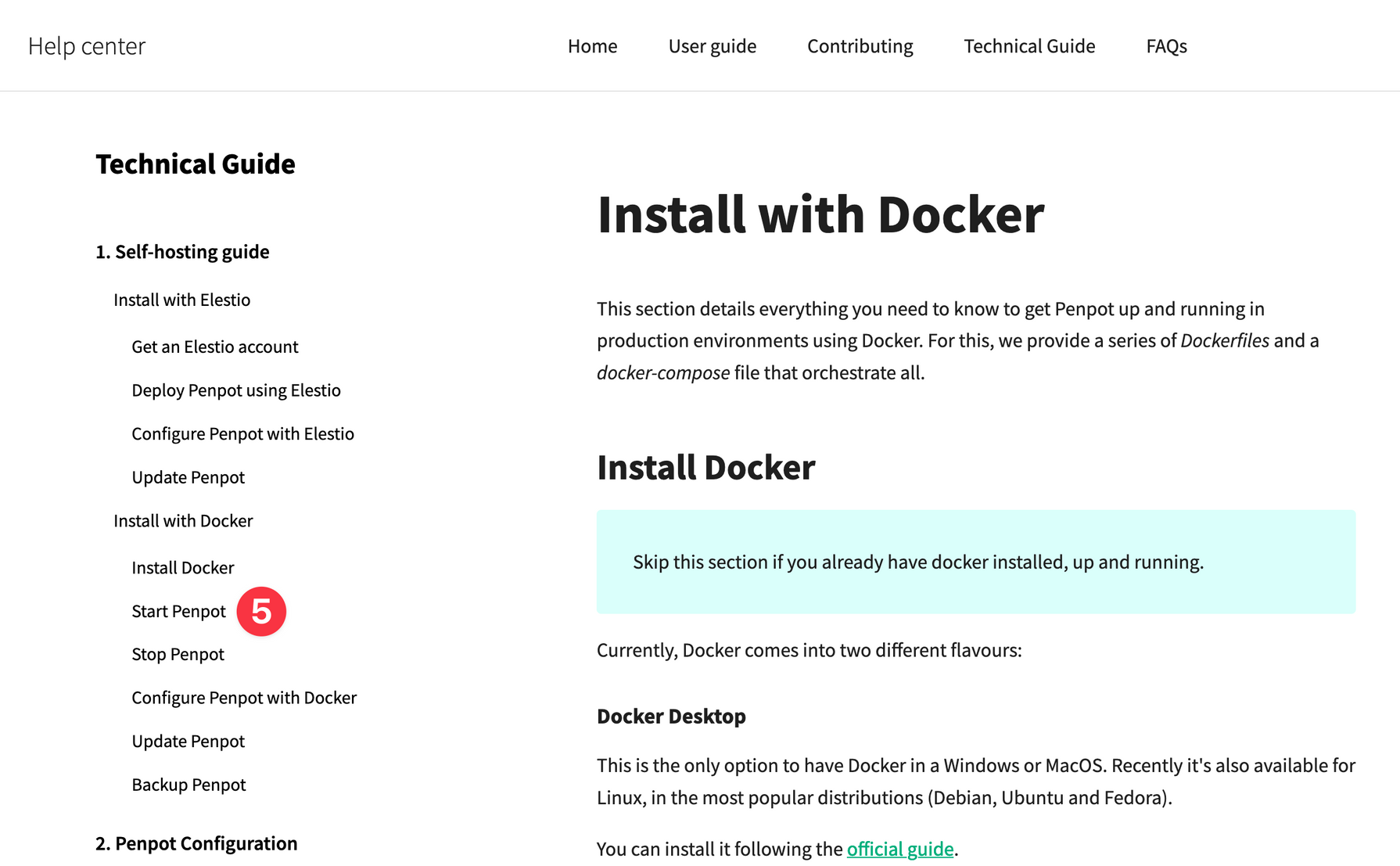Screen dimensions: 1400x866
Task: Open Configure Penpot with Elestio page
Action: [242, 433]
